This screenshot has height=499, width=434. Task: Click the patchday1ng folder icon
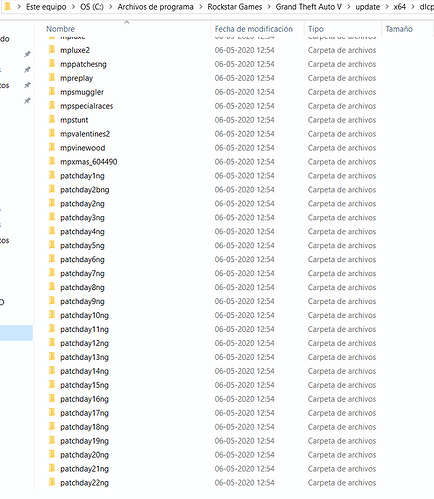click(52, 175)
